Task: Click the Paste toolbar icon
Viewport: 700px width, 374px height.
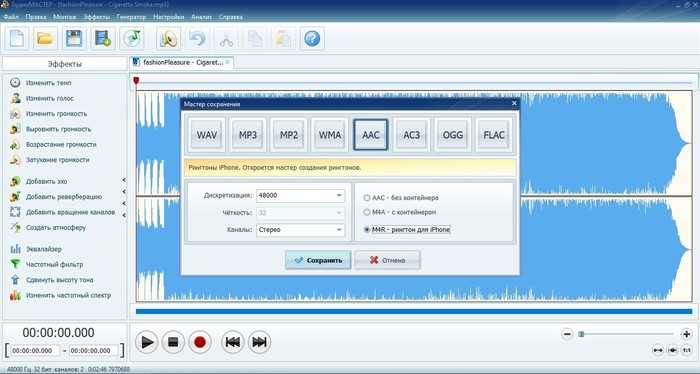Action: tap(283, 38)
